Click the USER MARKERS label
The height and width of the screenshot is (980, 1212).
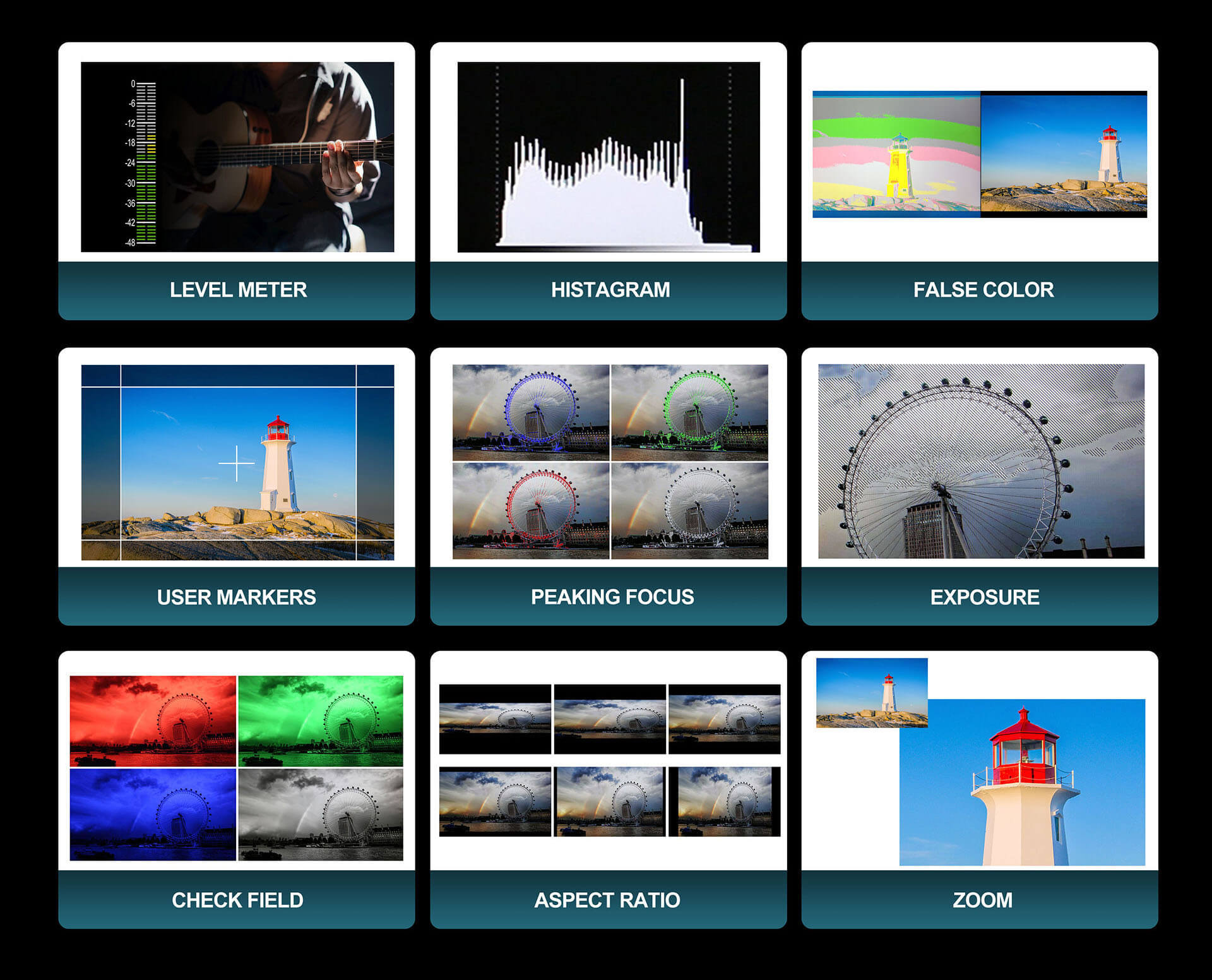click(236, 597)
